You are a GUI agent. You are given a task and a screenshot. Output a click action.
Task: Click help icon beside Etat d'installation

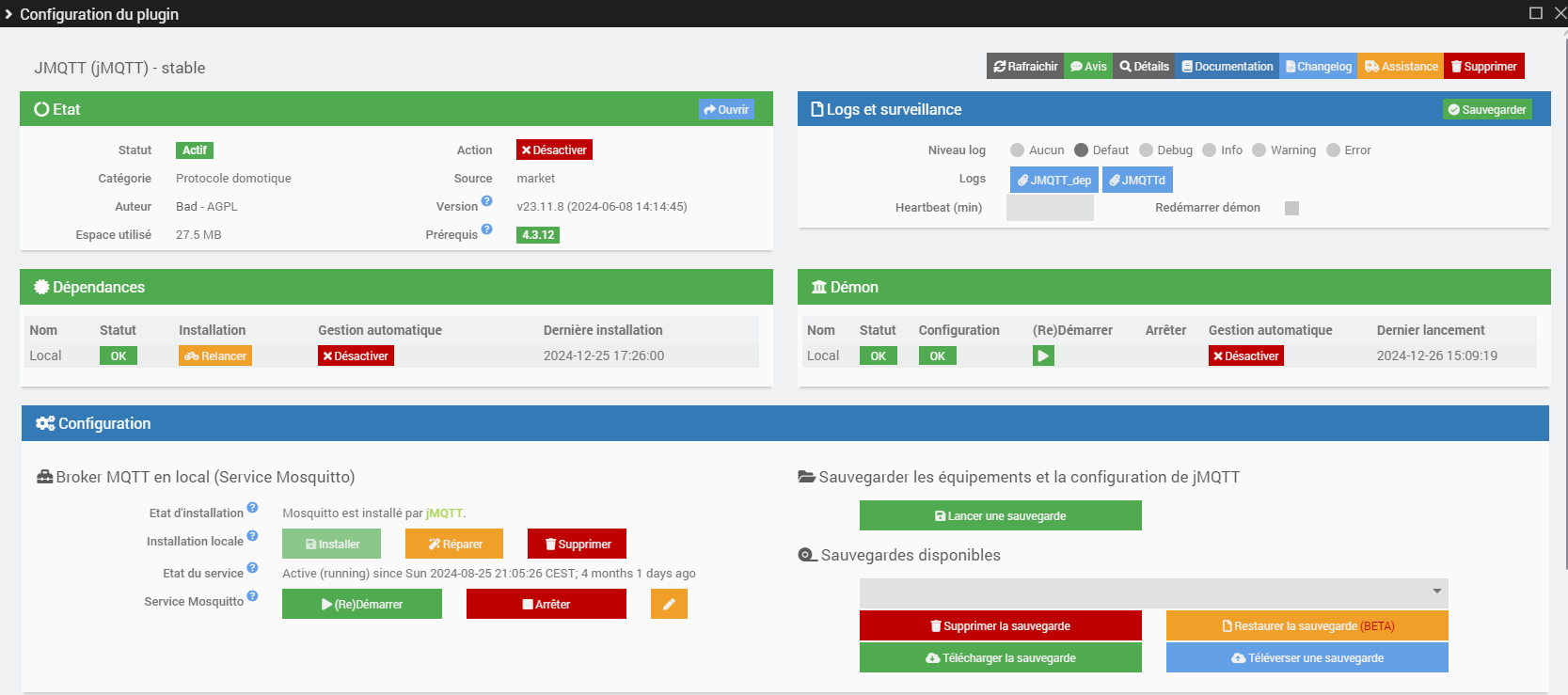252,507
